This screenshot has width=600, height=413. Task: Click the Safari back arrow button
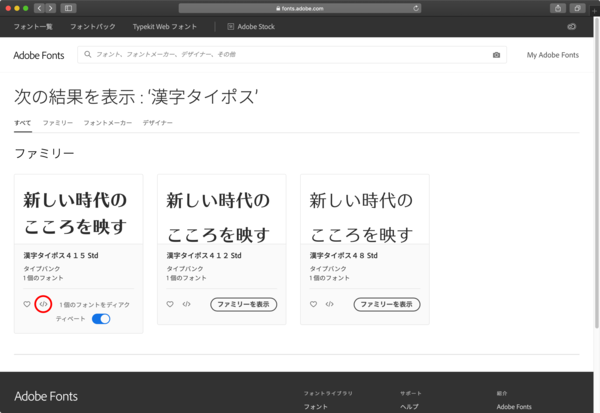tap(39, 8)
